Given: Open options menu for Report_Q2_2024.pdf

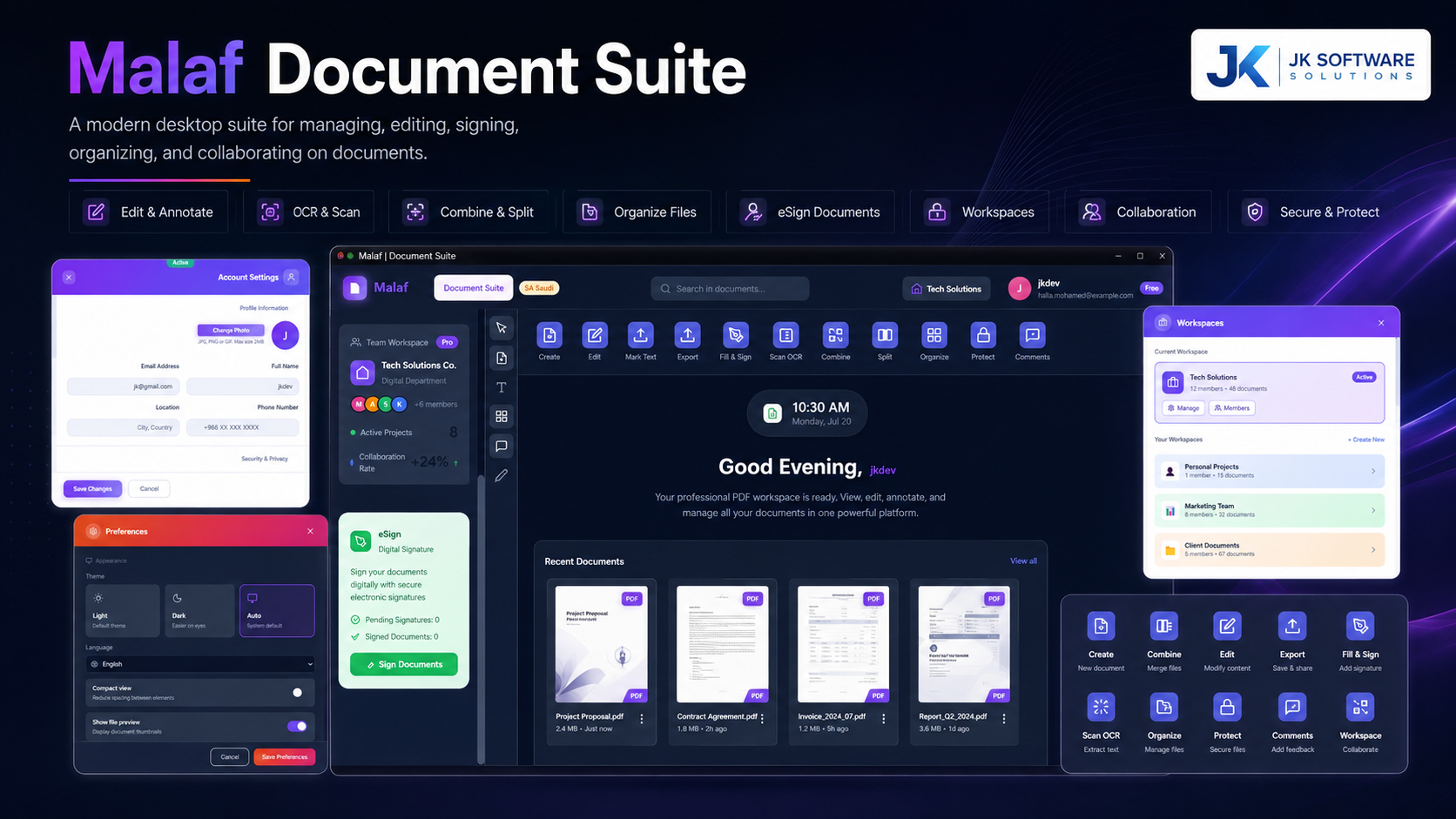Looking at the screenshot, I should coord(1004,719).
